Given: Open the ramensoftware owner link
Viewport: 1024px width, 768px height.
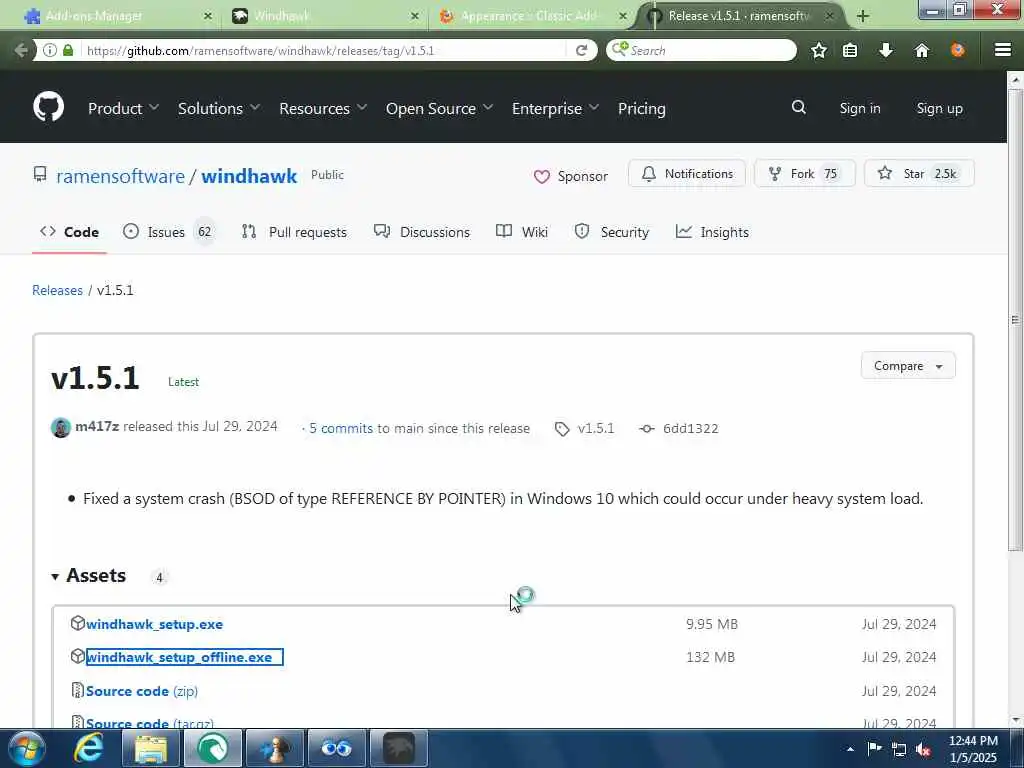Looking at the screenshot, I should click(x=120, y=176).
